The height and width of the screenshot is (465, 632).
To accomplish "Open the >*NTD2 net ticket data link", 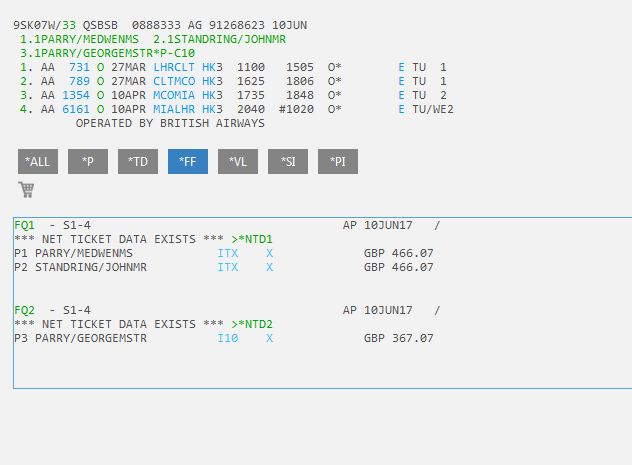I will (x=252, y=324).
